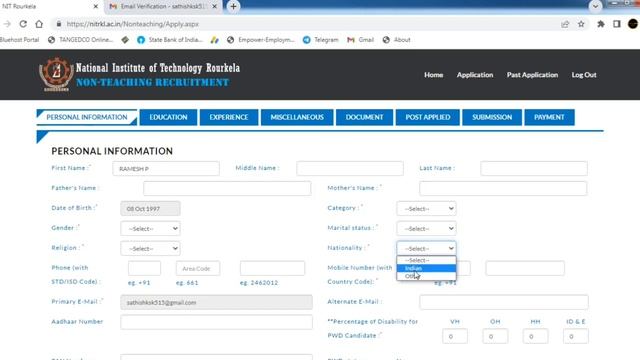The width and height of the screenshot is (640, 360).
Task: Open the Empower-Employment bookmark
Action: click(261, 40)
